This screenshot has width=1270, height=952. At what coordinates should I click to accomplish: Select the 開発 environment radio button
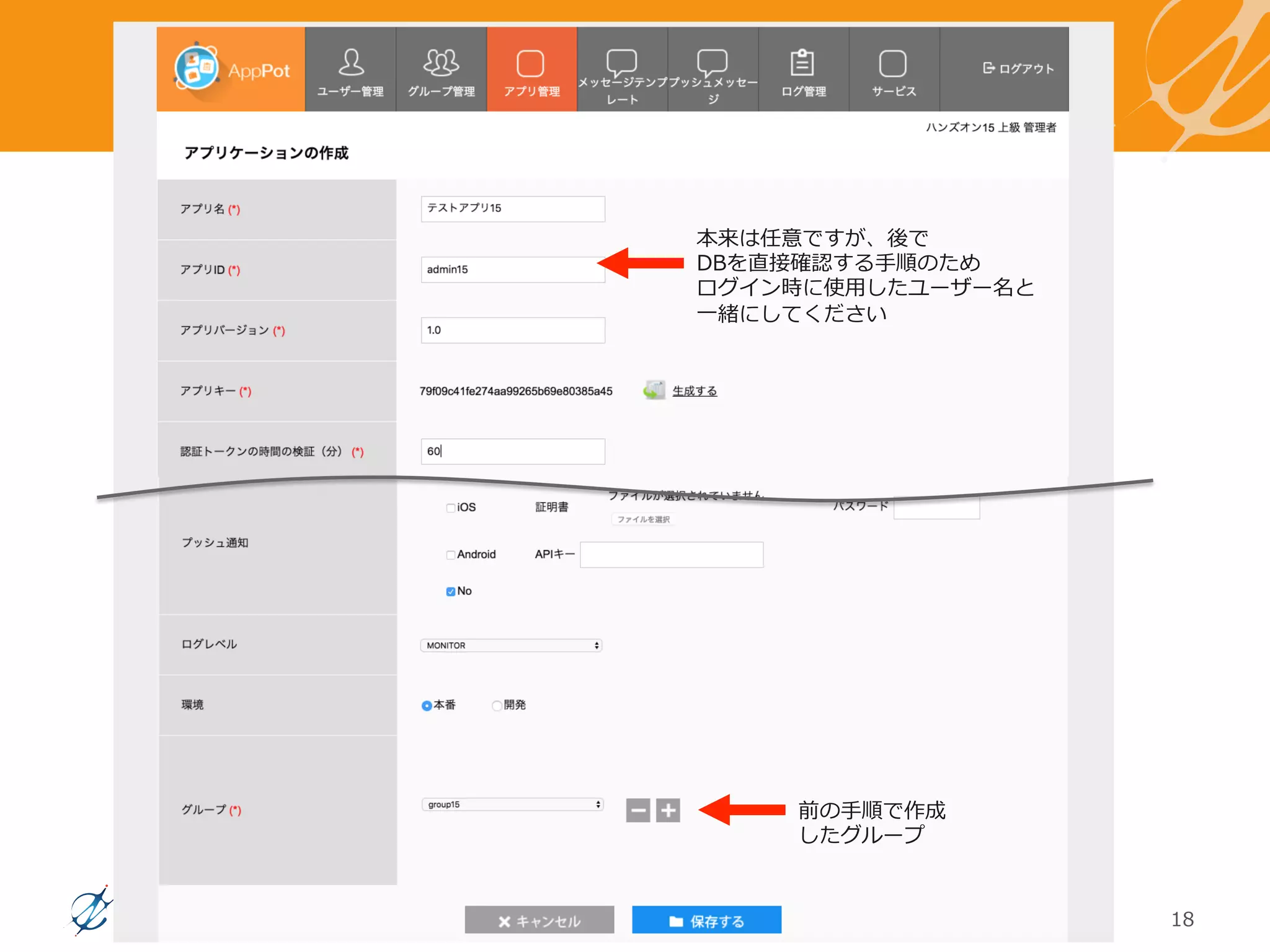coord(497,705)
